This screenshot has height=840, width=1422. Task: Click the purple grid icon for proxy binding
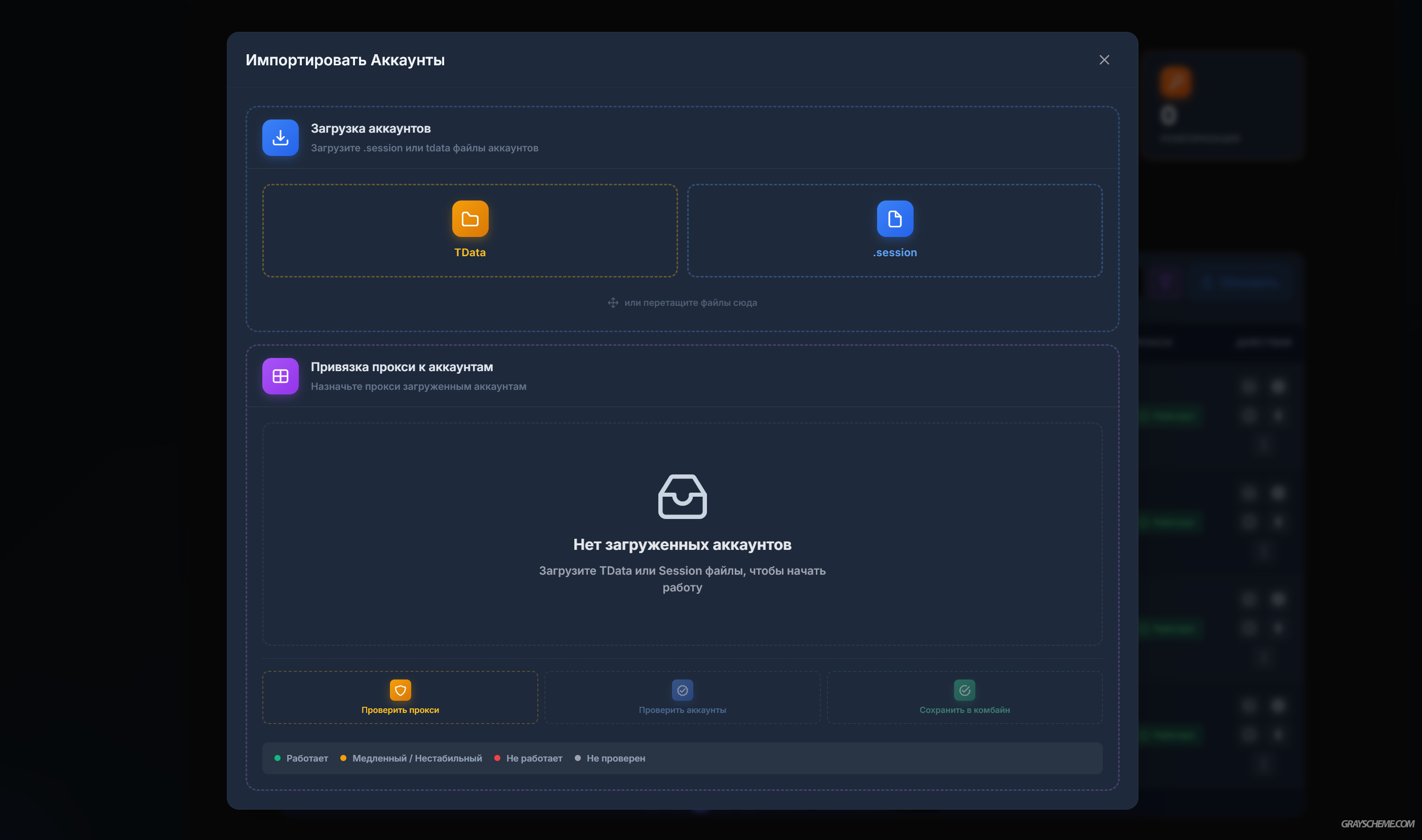pyautogui.click(x=280, y=376)
